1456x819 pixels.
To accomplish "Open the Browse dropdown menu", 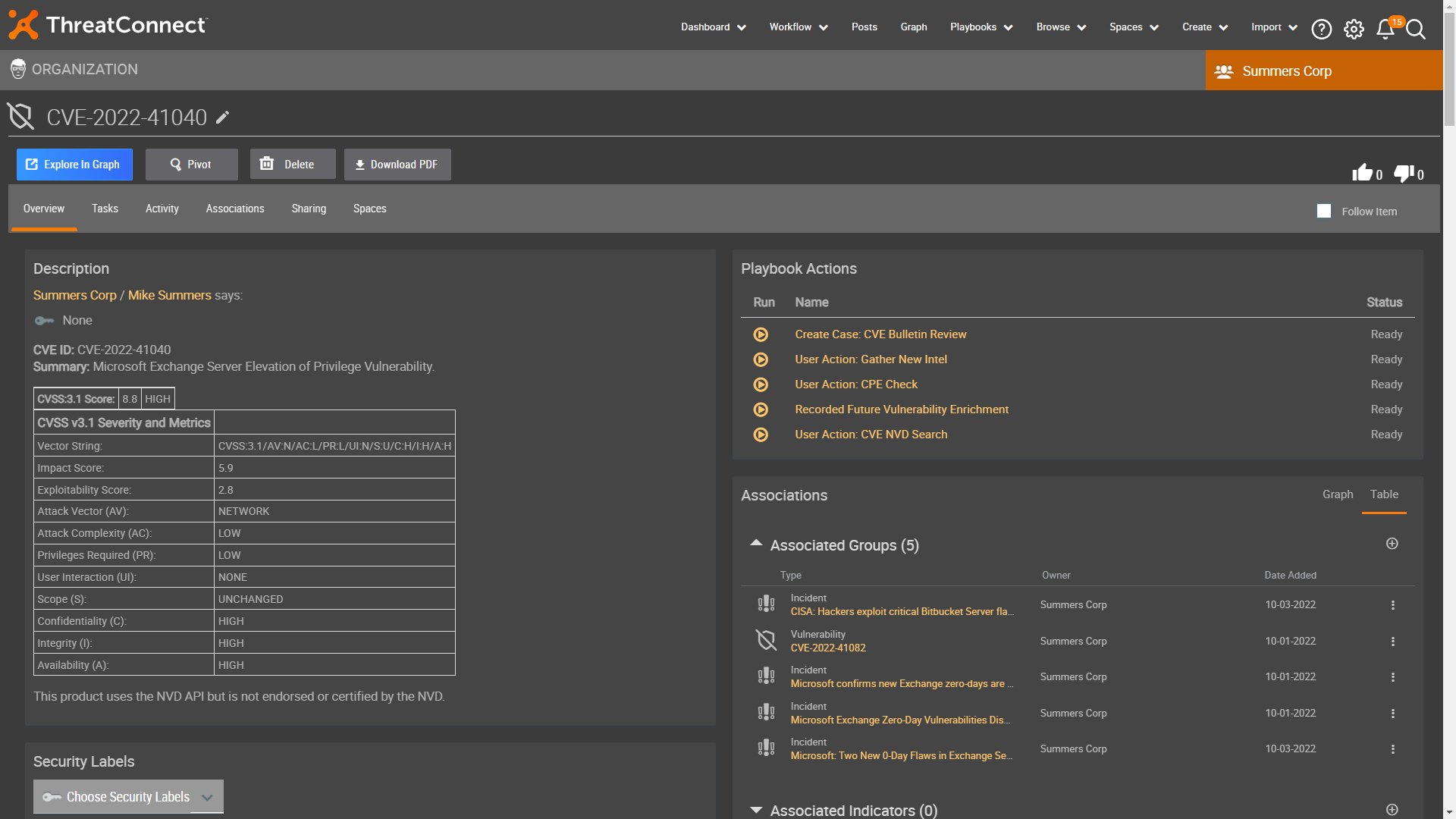I will [x=1061, y=27].
